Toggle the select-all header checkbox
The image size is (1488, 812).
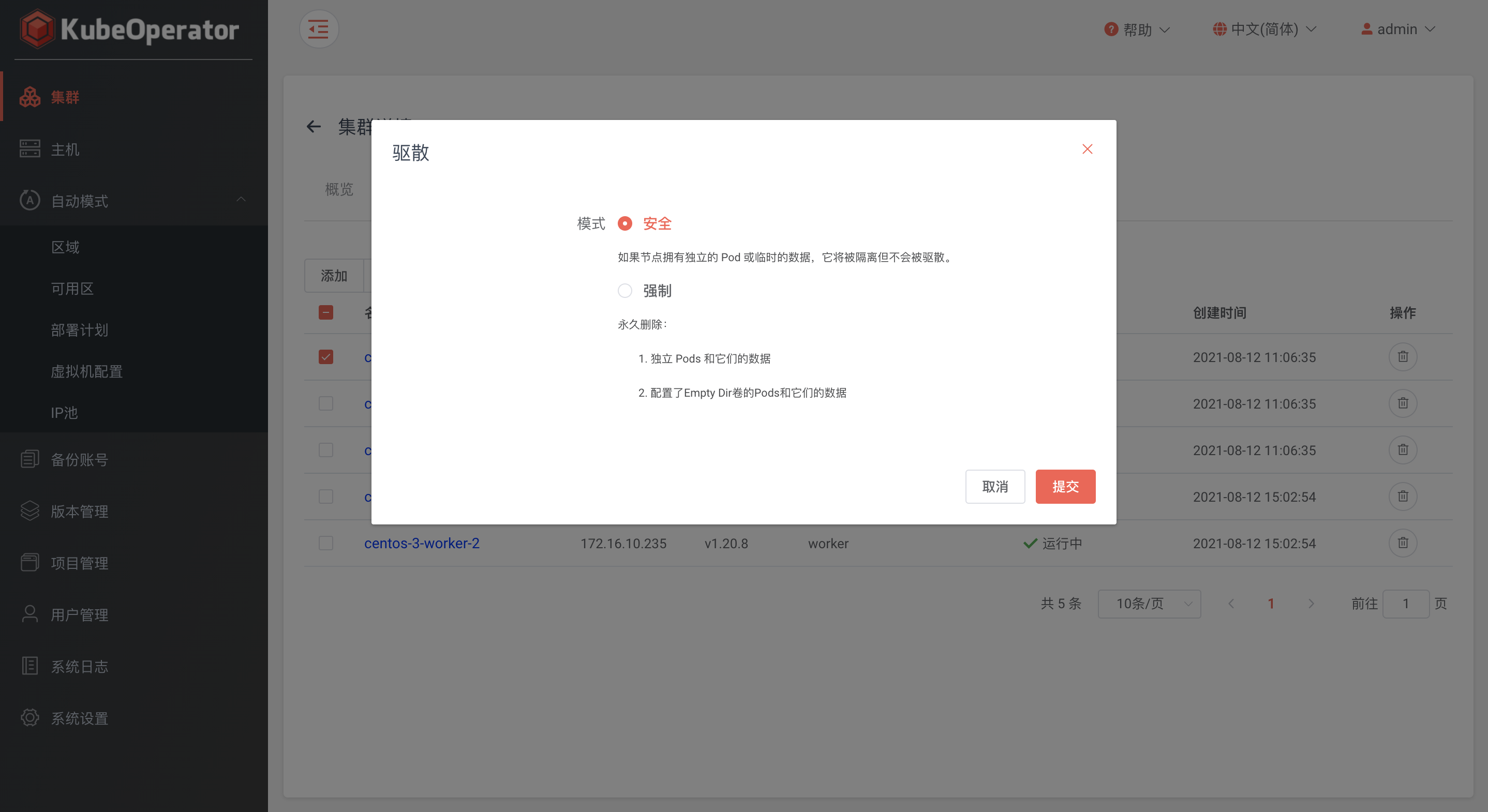[x=326, y=312]
